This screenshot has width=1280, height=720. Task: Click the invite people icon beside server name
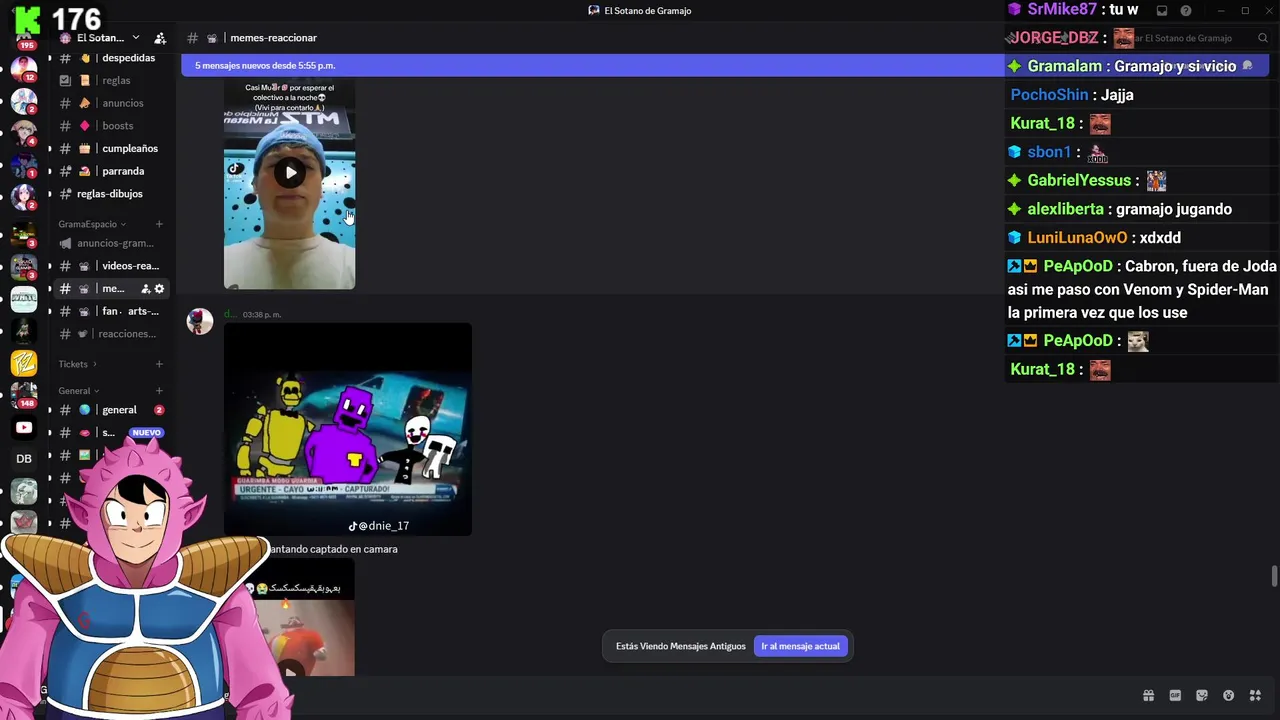tap(160, 38)
